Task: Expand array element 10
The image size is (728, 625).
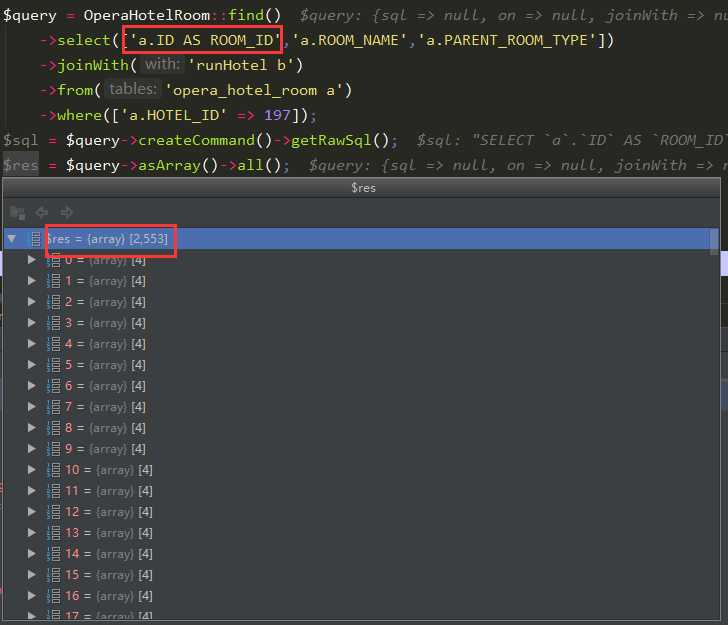Action: tap(32, 469)
